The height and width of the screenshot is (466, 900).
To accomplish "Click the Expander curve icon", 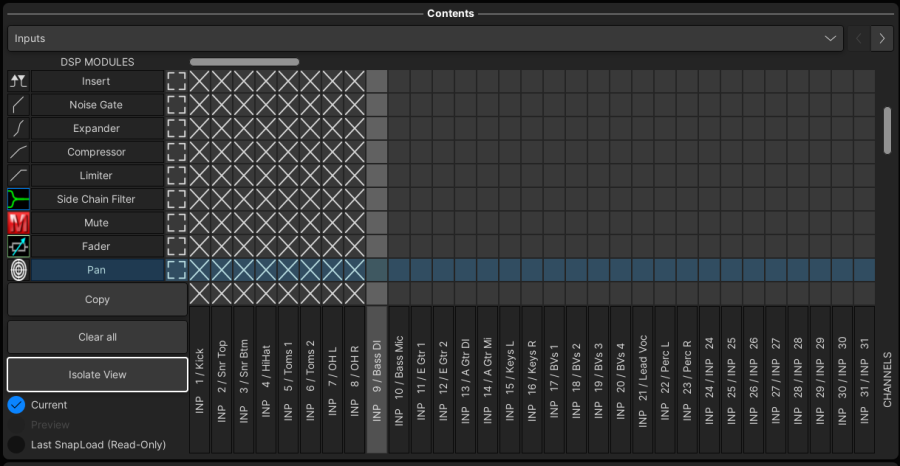I will 18,129.
